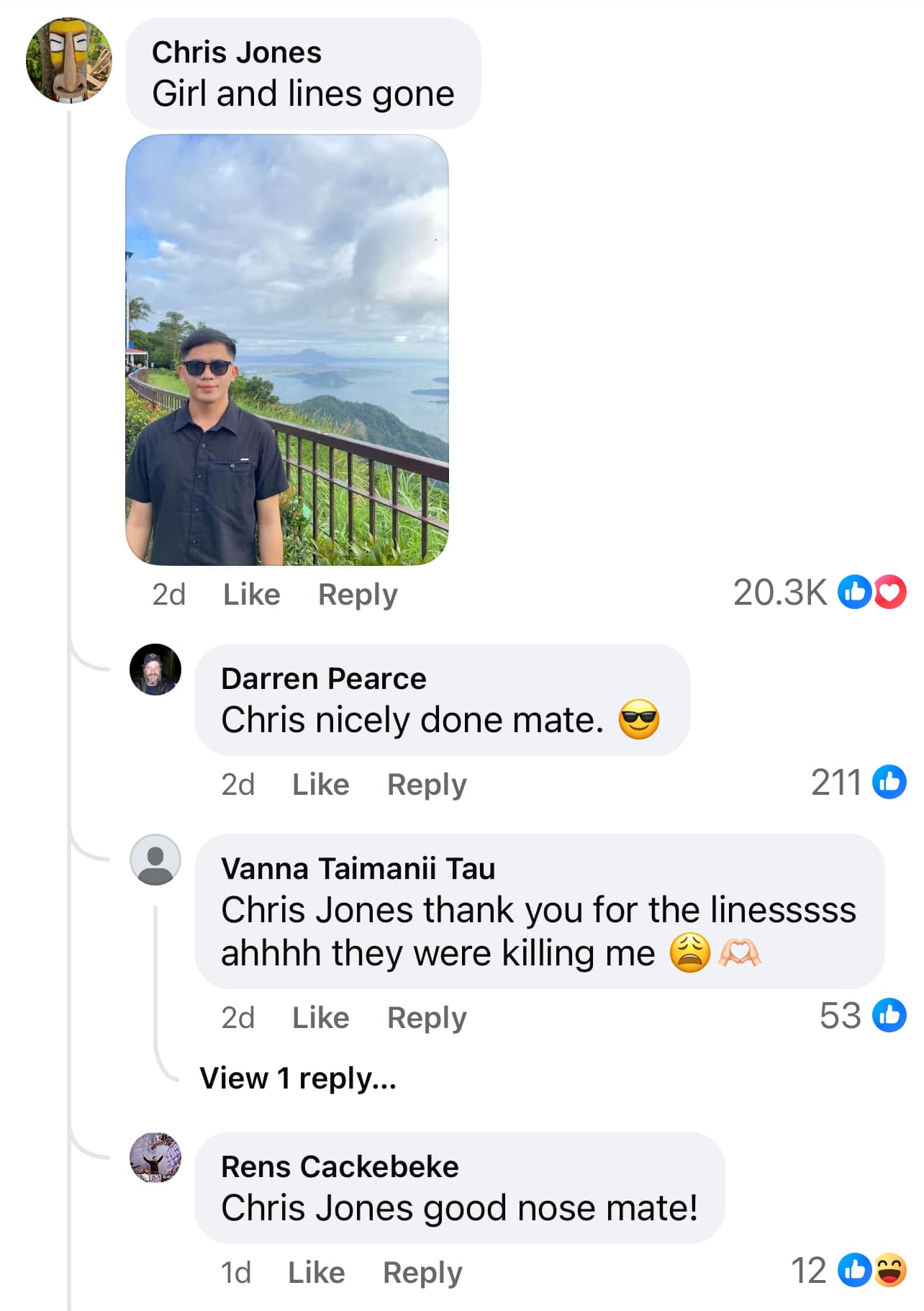
Task: Reply to Rens Cackebeke's comment
Action: tap(422, 1274)
